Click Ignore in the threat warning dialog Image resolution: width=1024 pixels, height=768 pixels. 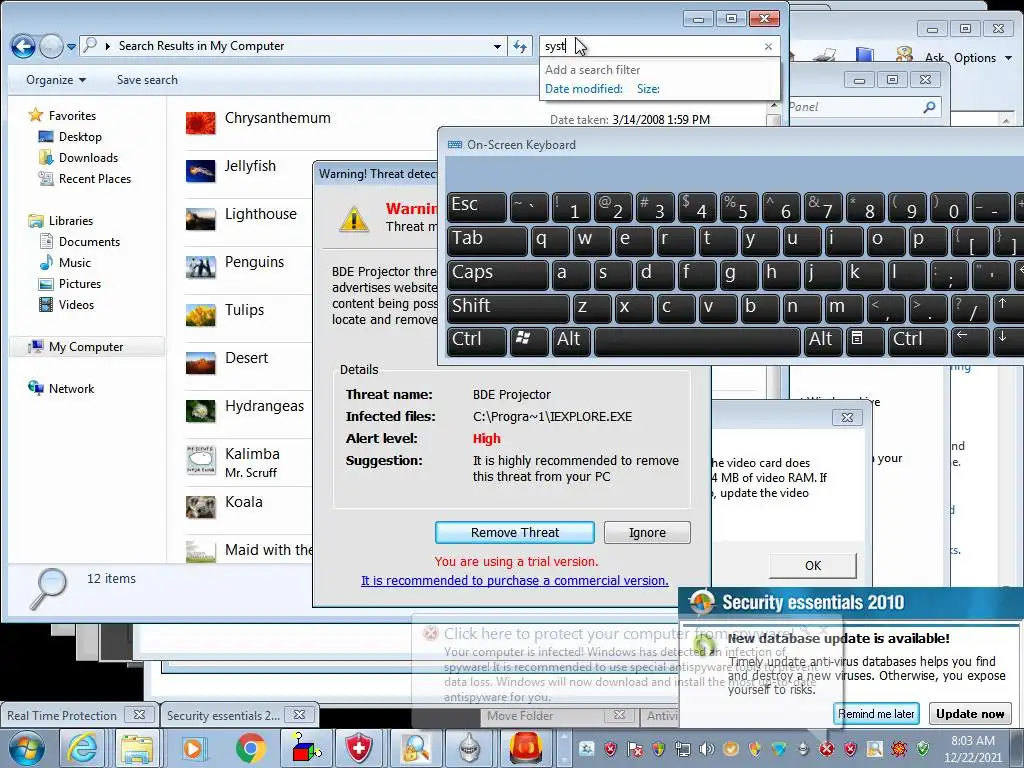[x=647, y=532]
